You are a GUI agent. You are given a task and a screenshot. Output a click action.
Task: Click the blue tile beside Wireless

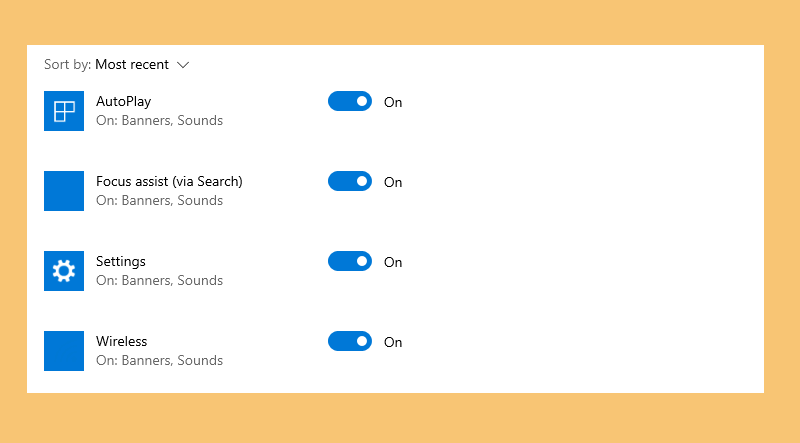(x=64, y=351)
